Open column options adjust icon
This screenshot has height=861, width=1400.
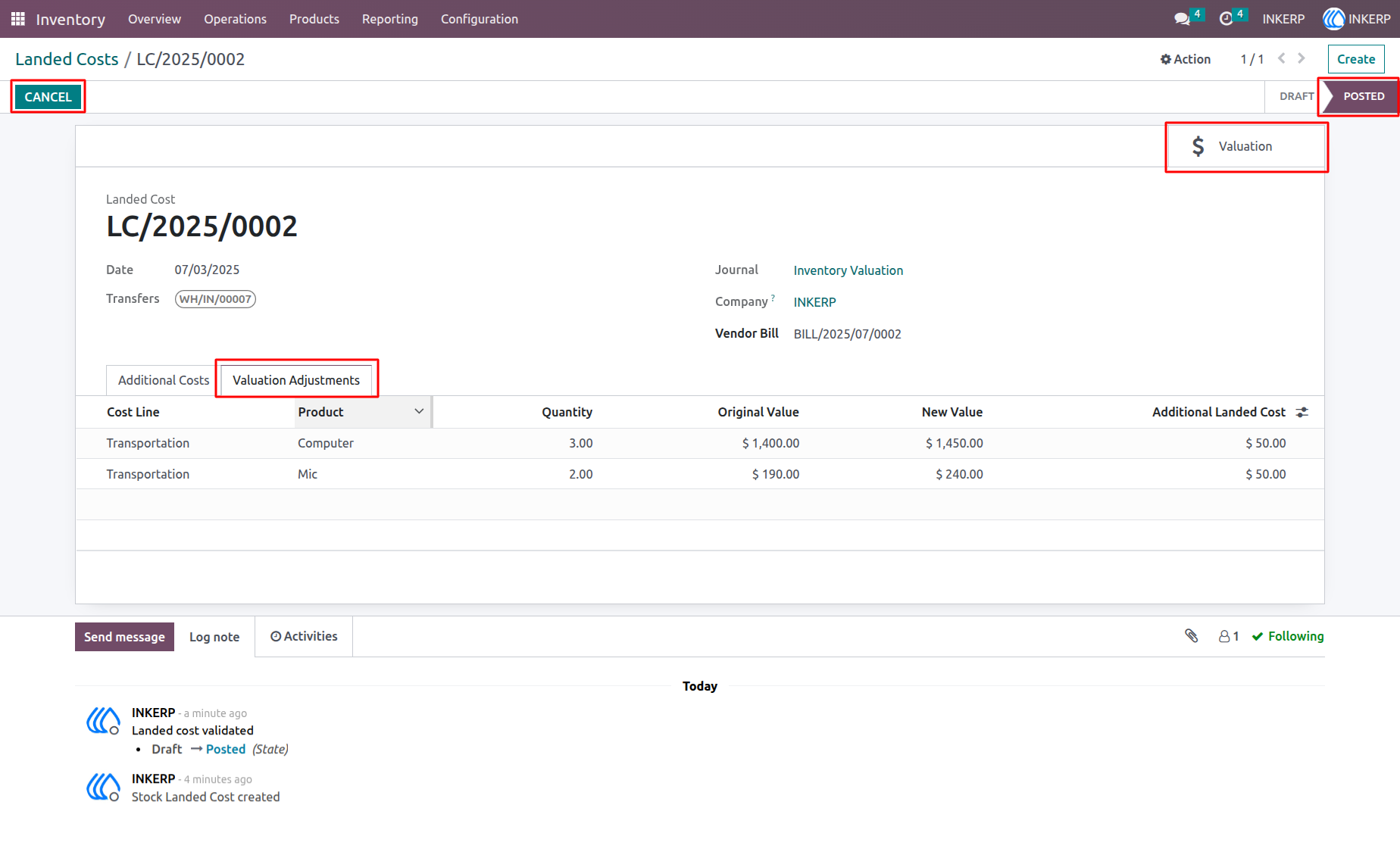click(x=1302, y=412)
